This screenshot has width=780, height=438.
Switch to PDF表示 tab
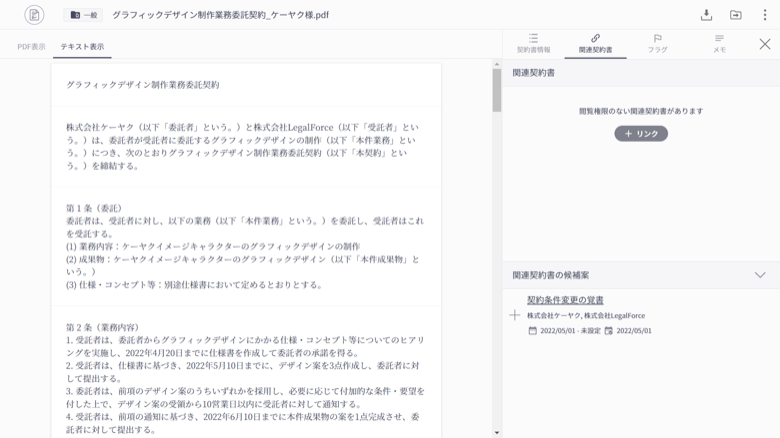pos(31,47)
